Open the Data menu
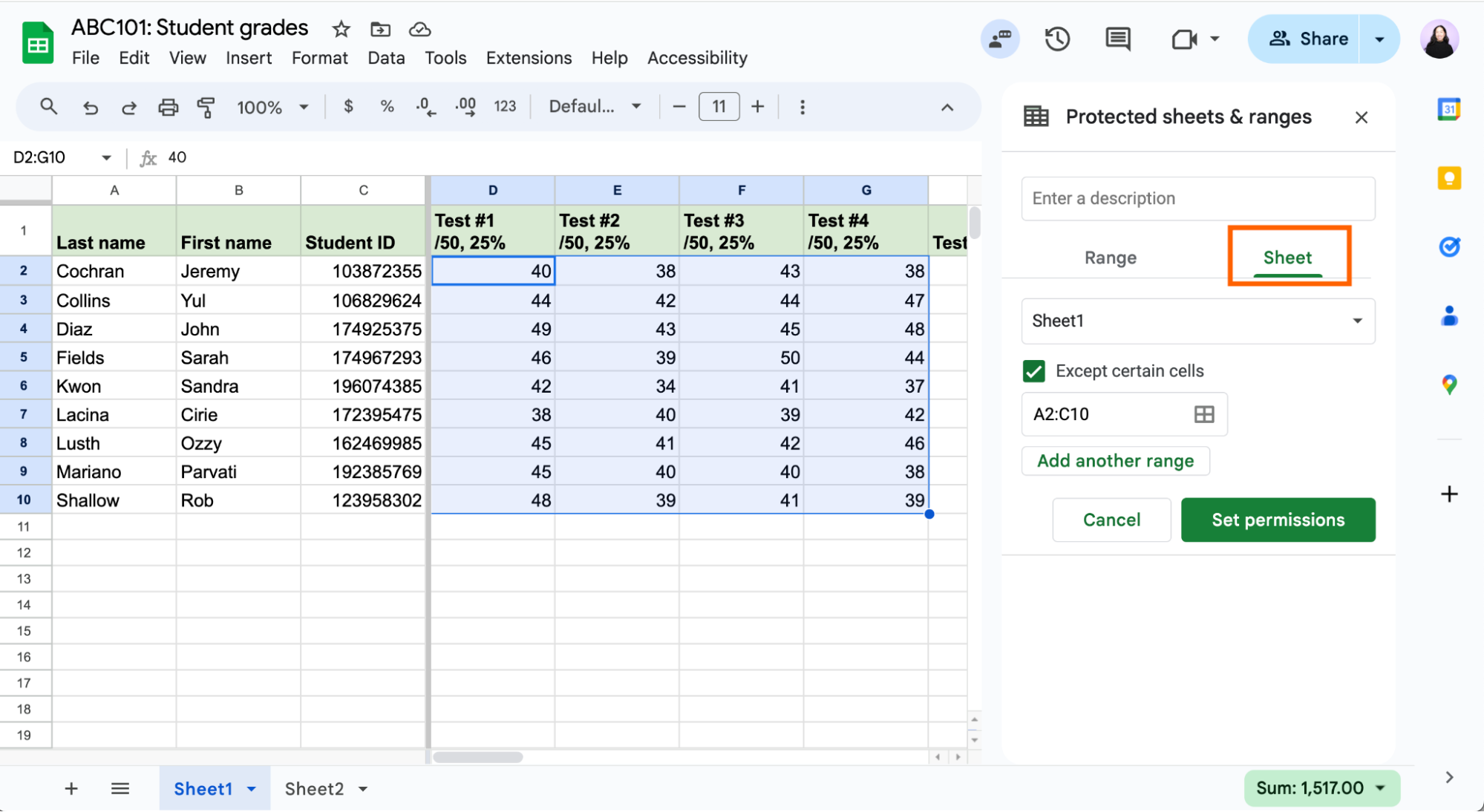 tap(386, 58)
